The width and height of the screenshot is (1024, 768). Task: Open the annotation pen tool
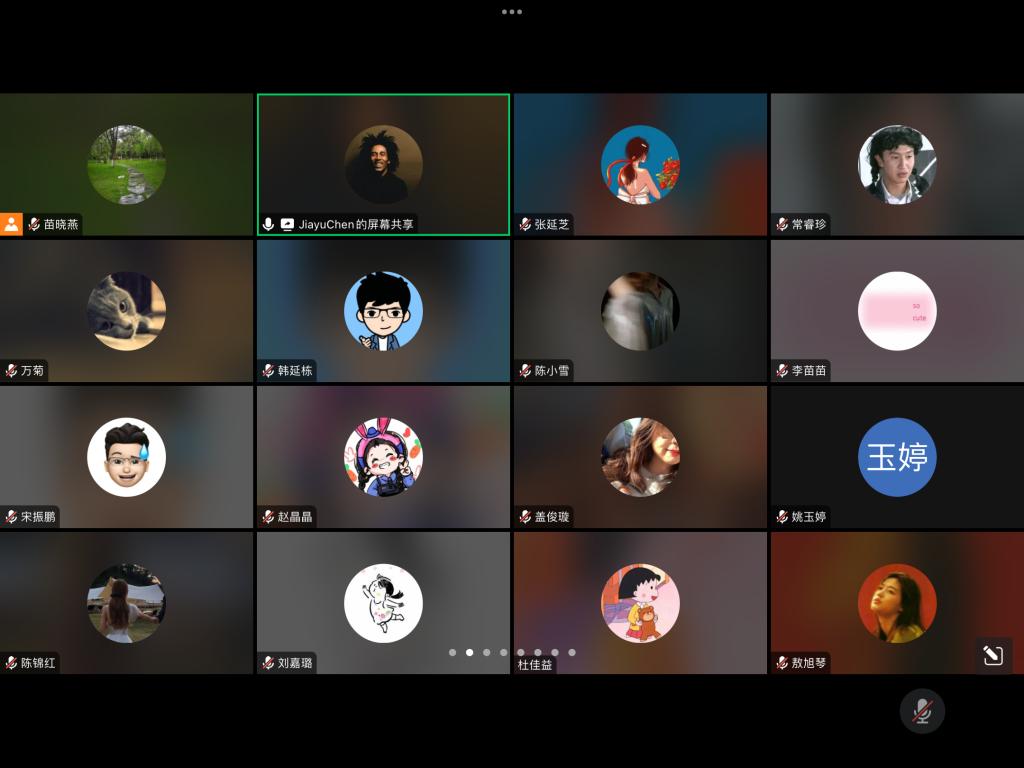(x=993, y=655)
